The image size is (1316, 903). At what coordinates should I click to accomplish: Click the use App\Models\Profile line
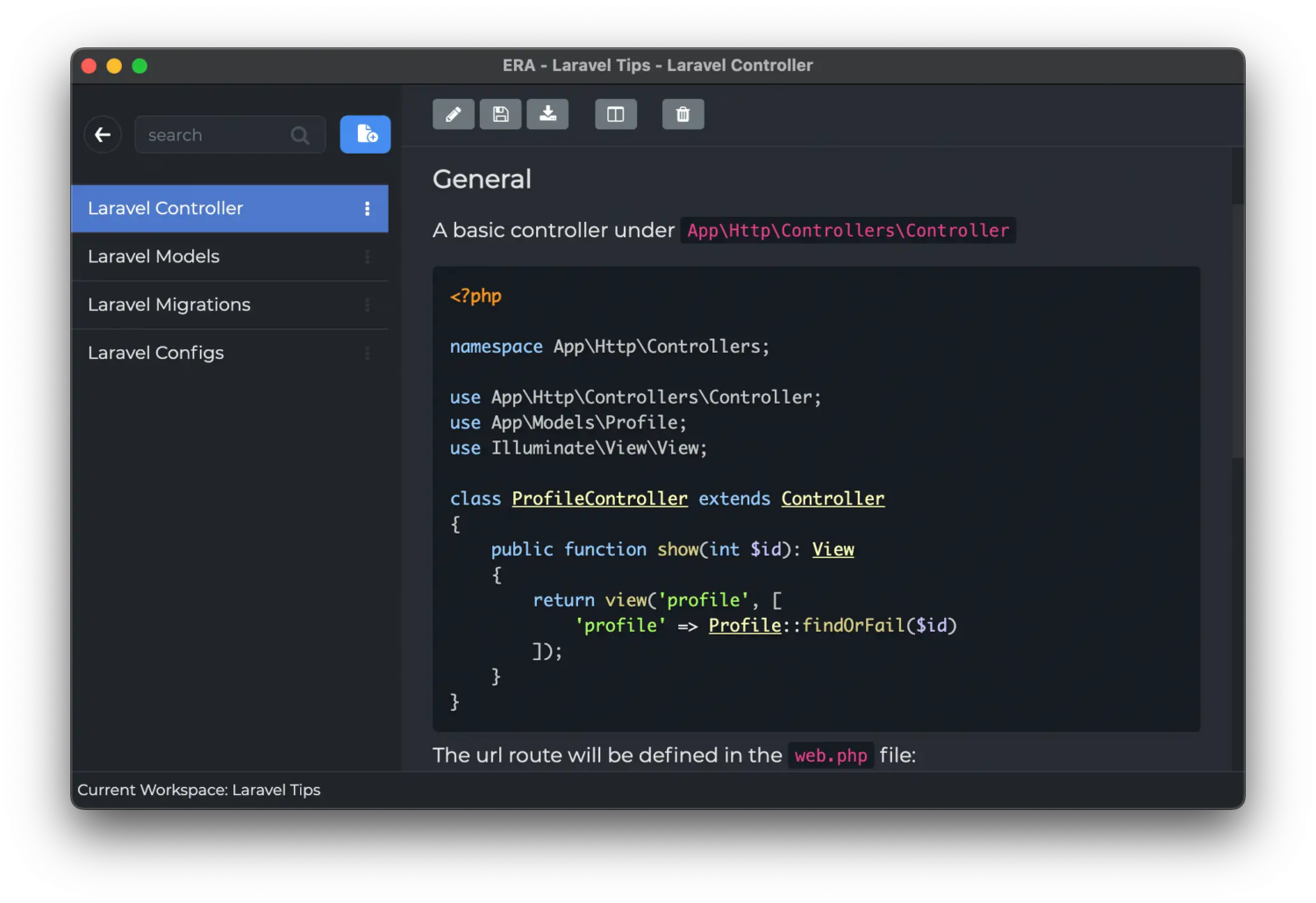(569, 423)
